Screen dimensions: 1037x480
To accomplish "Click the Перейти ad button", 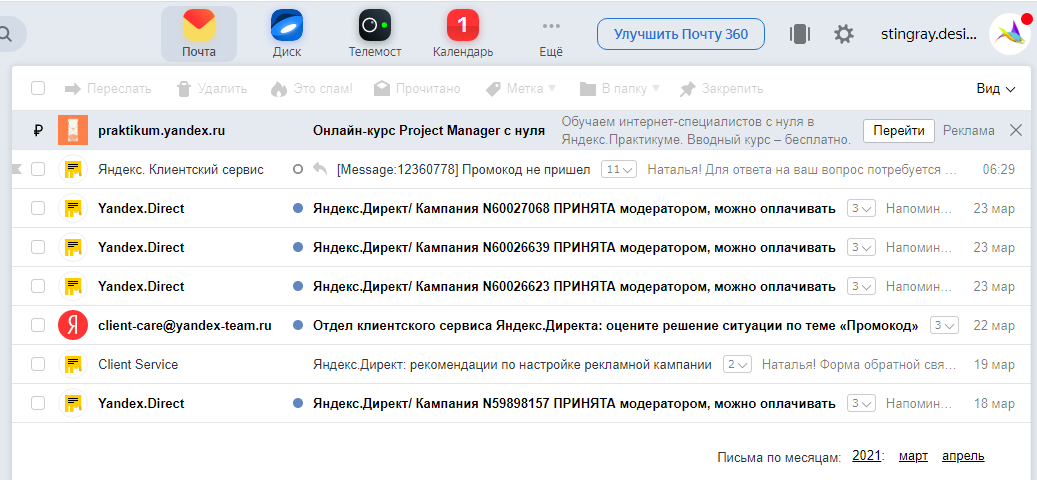I will [x=899, y=130].
